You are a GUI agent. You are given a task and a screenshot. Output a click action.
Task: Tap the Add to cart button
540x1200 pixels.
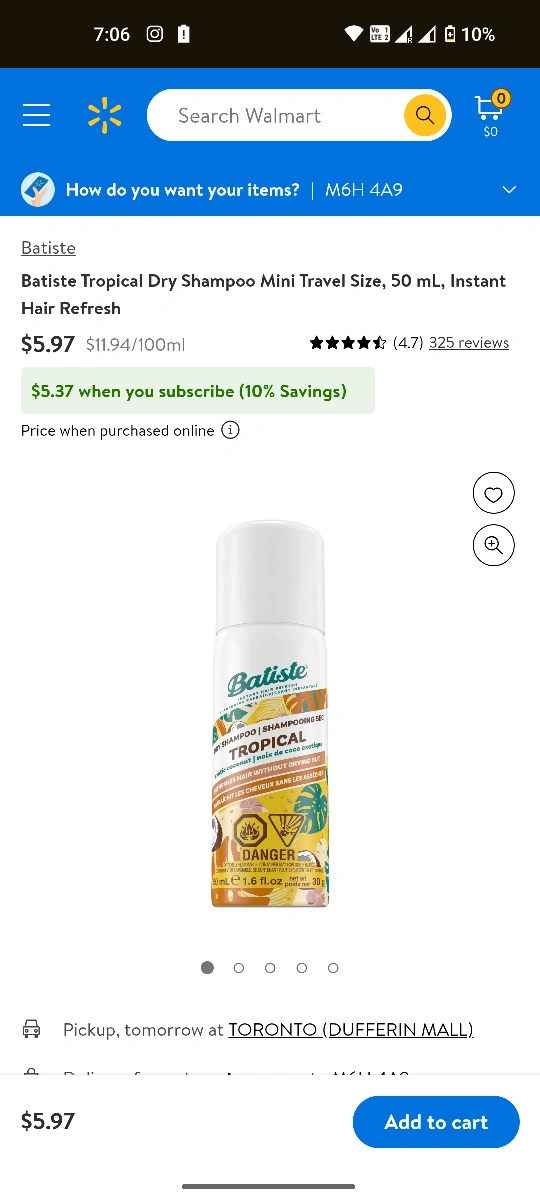pyautogui.click(x=436, y=1122)
